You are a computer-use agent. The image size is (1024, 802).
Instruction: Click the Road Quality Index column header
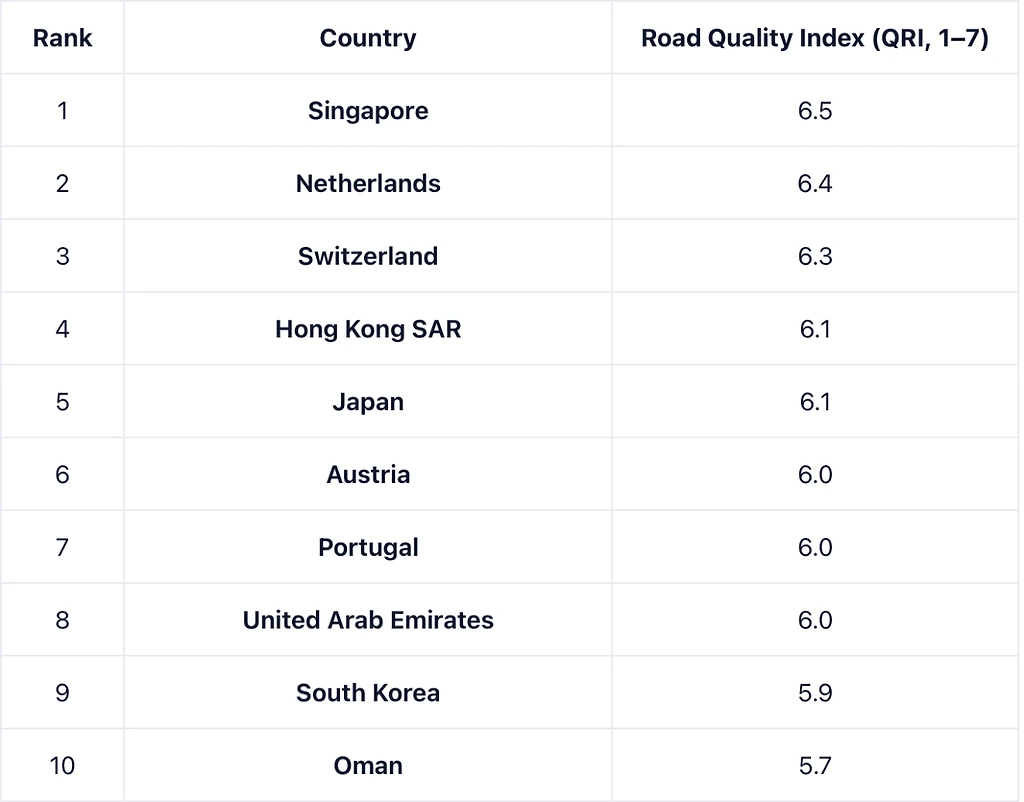[815, 38]
